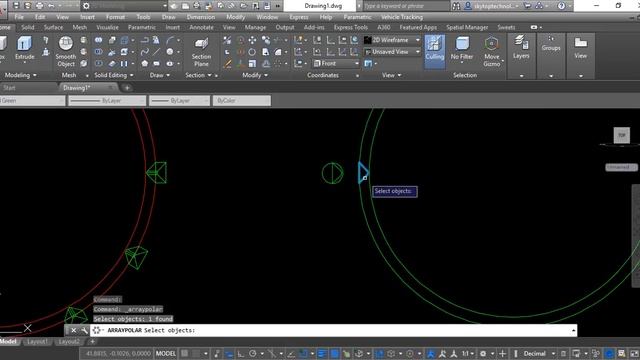The image size is (640, 360).
Task: Close the Drawing1 file tab
Action: coord(111,88)
